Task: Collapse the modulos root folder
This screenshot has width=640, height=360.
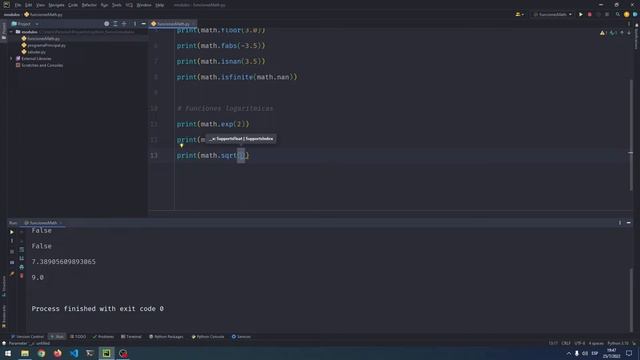Action: [x=11, y=31]
